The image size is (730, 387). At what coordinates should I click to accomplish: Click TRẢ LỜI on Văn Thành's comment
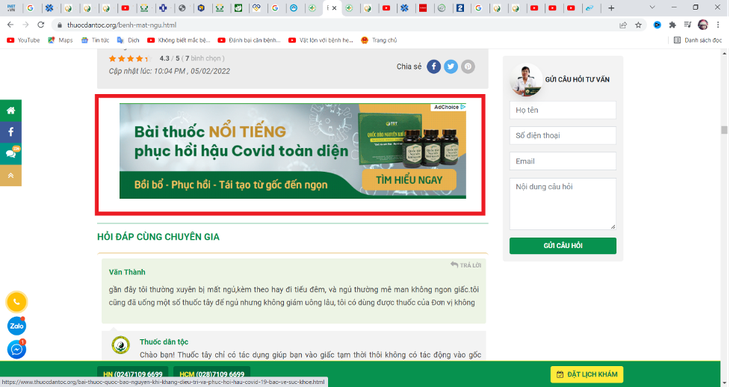[466, 265]
